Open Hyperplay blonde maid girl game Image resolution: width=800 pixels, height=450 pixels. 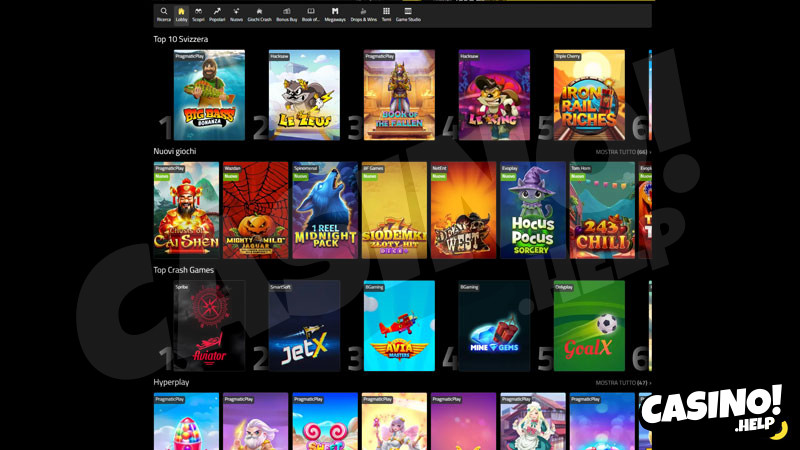coord(533,421)
